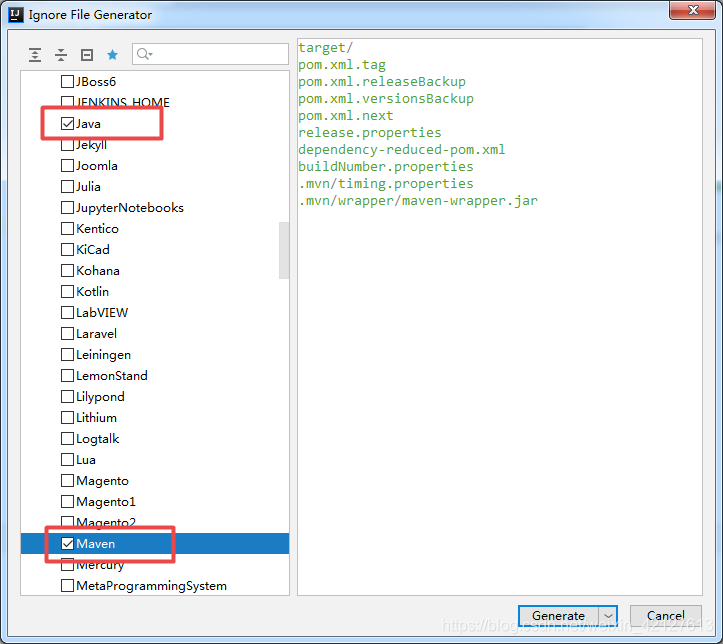723x644 pixels.
Task: Select the Magento2 list row
Action: pyautogui.click(x=155, y=522)
